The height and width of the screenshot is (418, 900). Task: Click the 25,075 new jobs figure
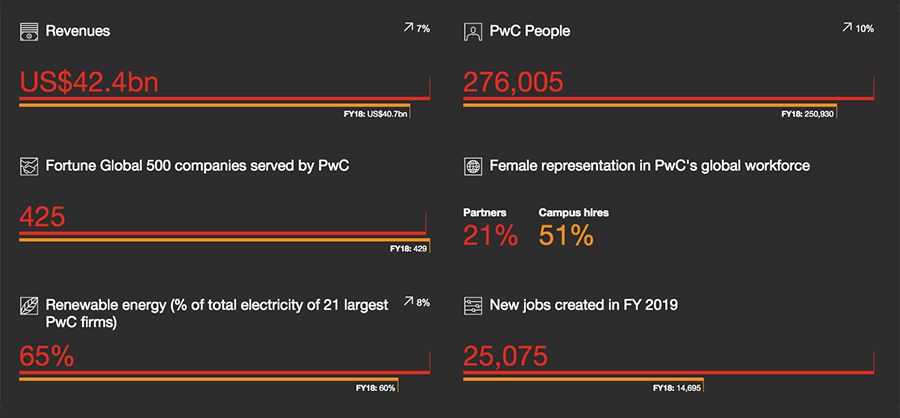click(x=505, y=357)
